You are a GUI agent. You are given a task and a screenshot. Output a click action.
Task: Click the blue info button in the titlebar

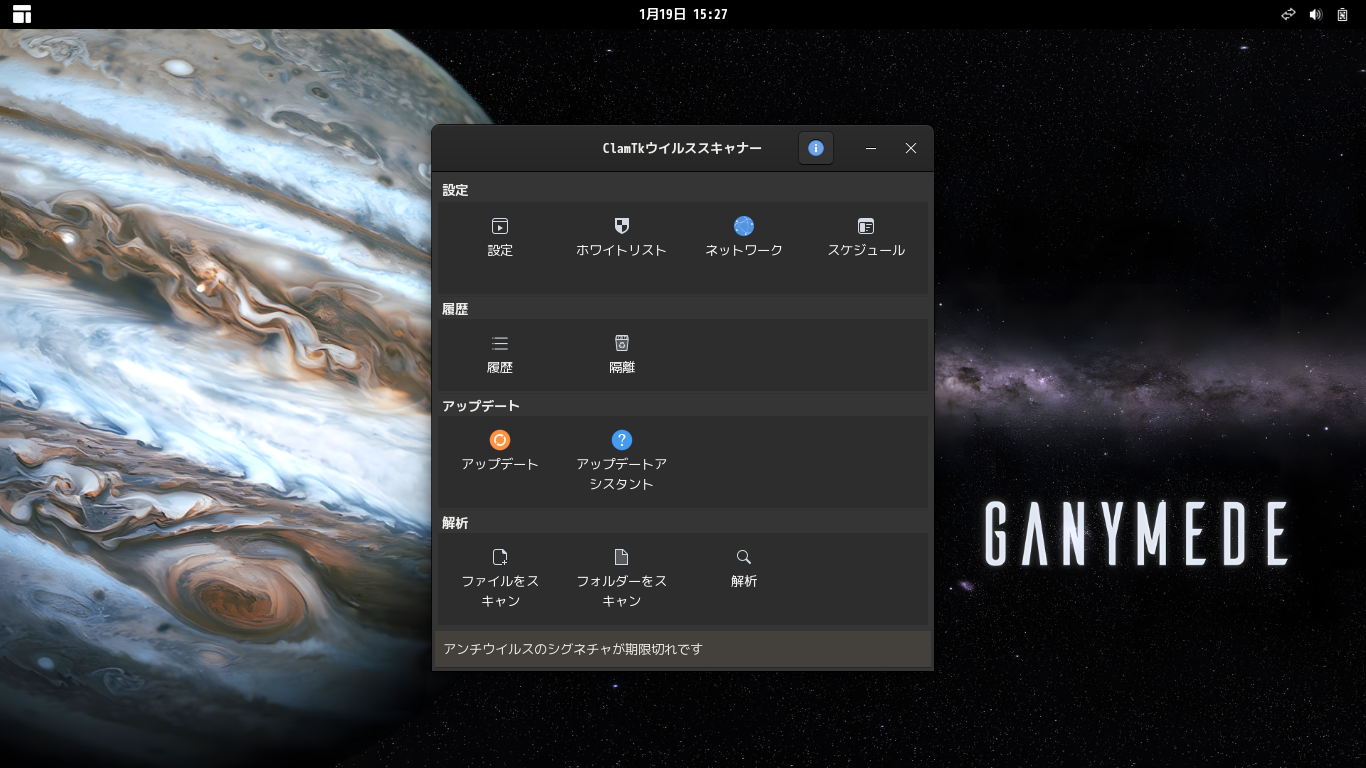815,148
